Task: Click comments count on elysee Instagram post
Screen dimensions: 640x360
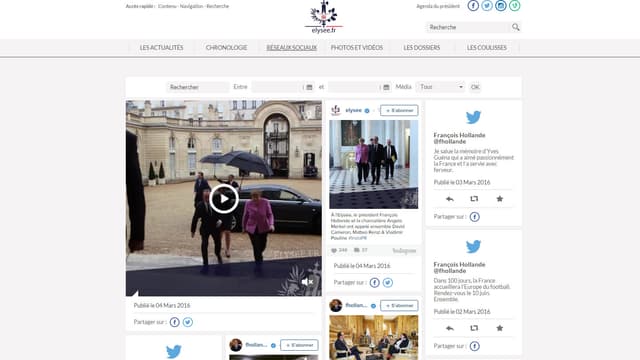Action: 361,250
